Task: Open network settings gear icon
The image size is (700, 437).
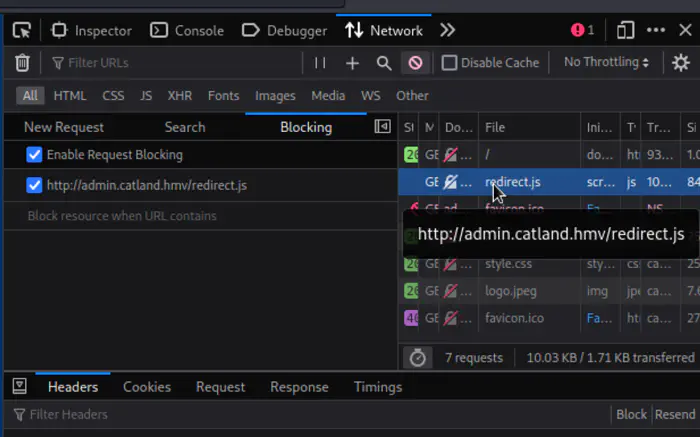Action: pyautogui.click(x=680, y=63)
